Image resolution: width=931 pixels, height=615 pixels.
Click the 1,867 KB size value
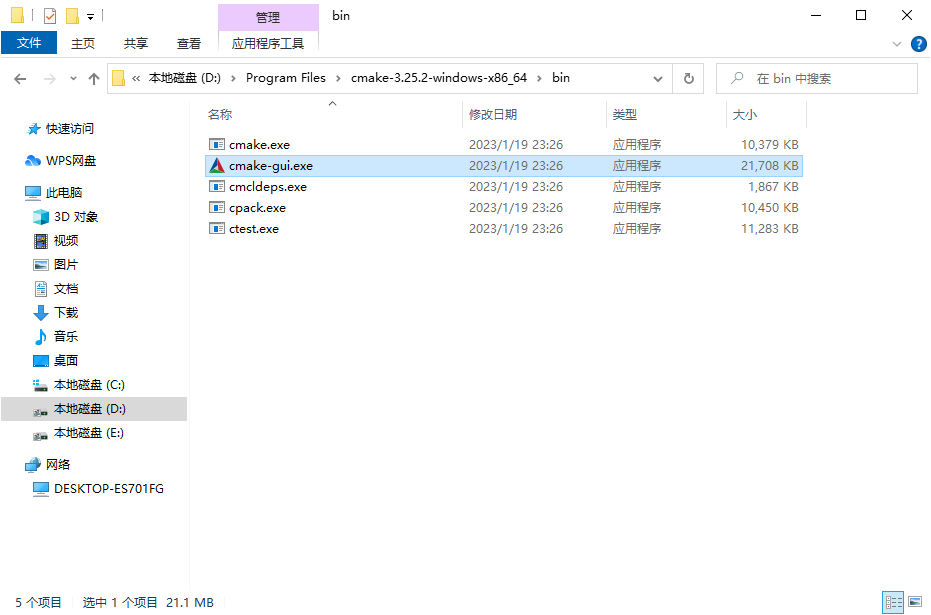coord(773,186)
